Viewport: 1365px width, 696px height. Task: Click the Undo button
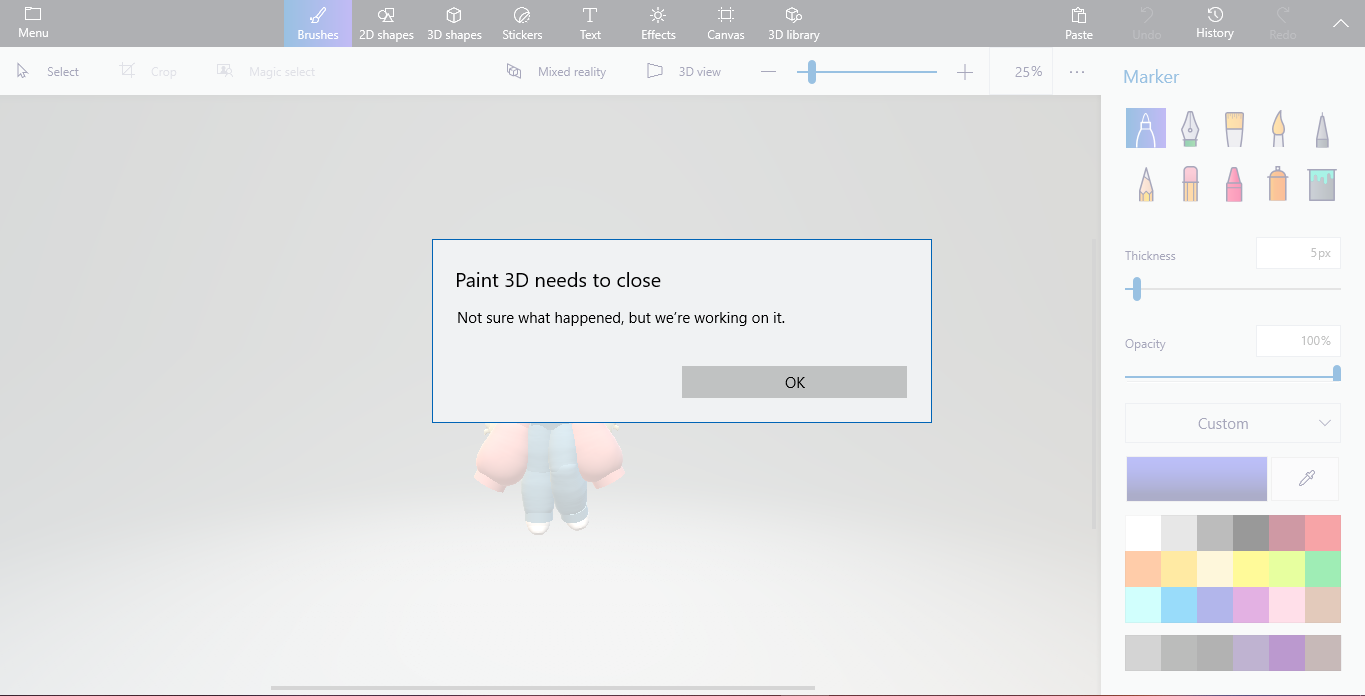pyautogui.click(x=1147, y=24)
